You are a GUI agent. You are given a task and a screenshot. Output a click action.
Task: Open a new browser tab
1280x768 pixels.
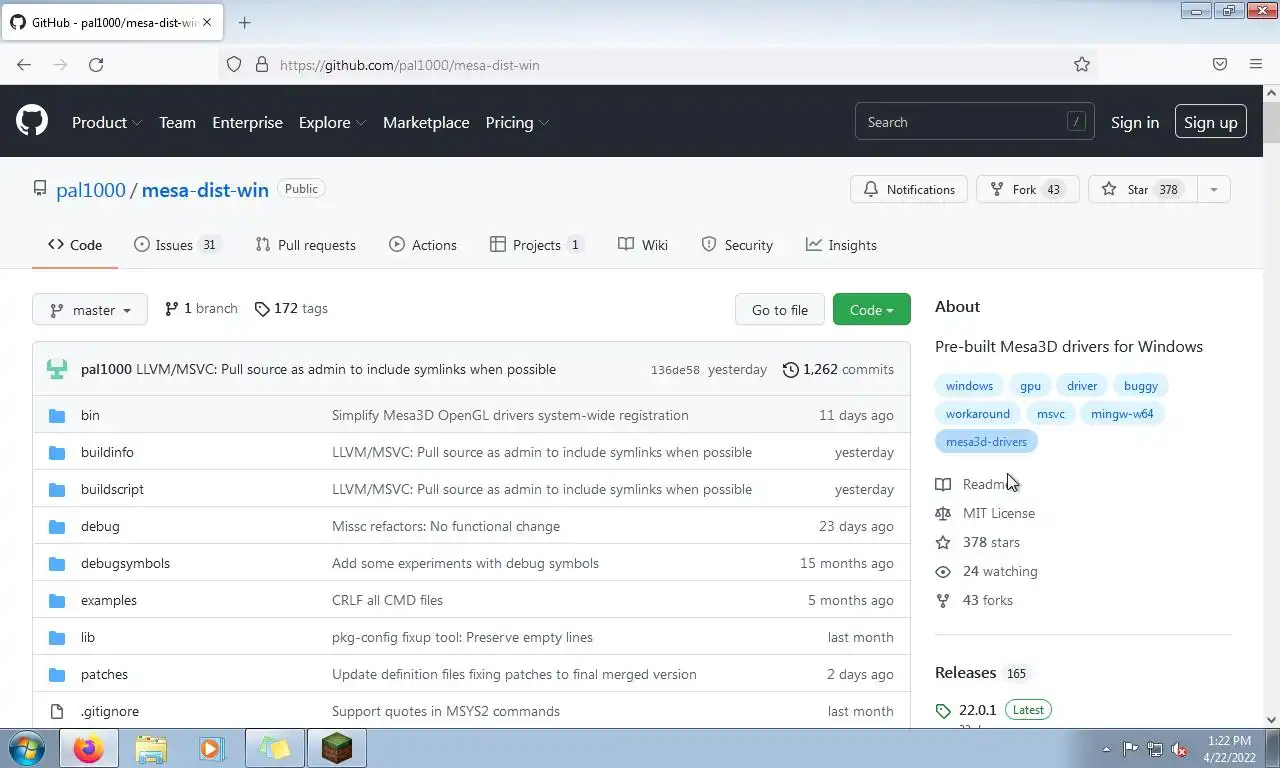[244, 22]
